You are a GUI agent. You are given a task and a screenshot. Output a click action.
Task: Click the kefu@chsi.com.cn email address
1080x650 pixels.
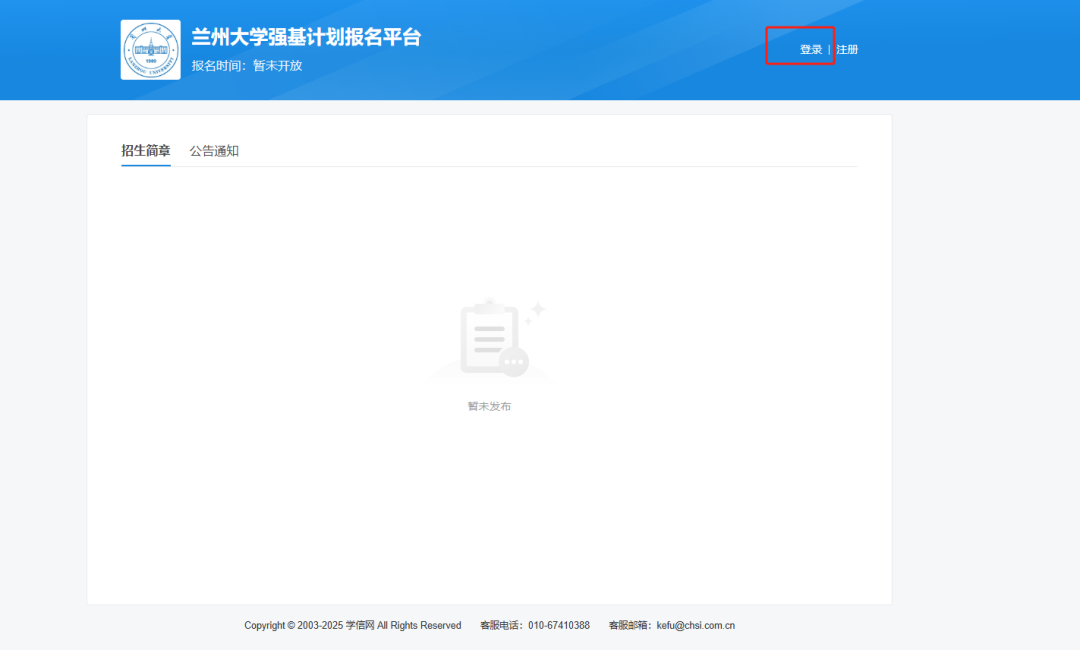click(695, 626)
